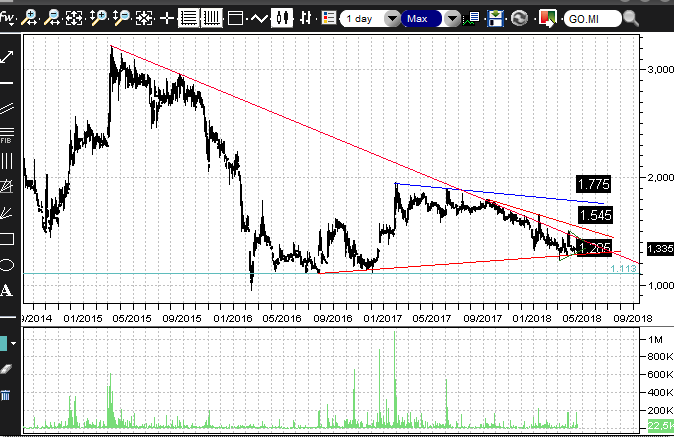Toggle vertical grid lines
Image resolution: width=674 pixels, height=437 pixels.
tap(211, 18)
